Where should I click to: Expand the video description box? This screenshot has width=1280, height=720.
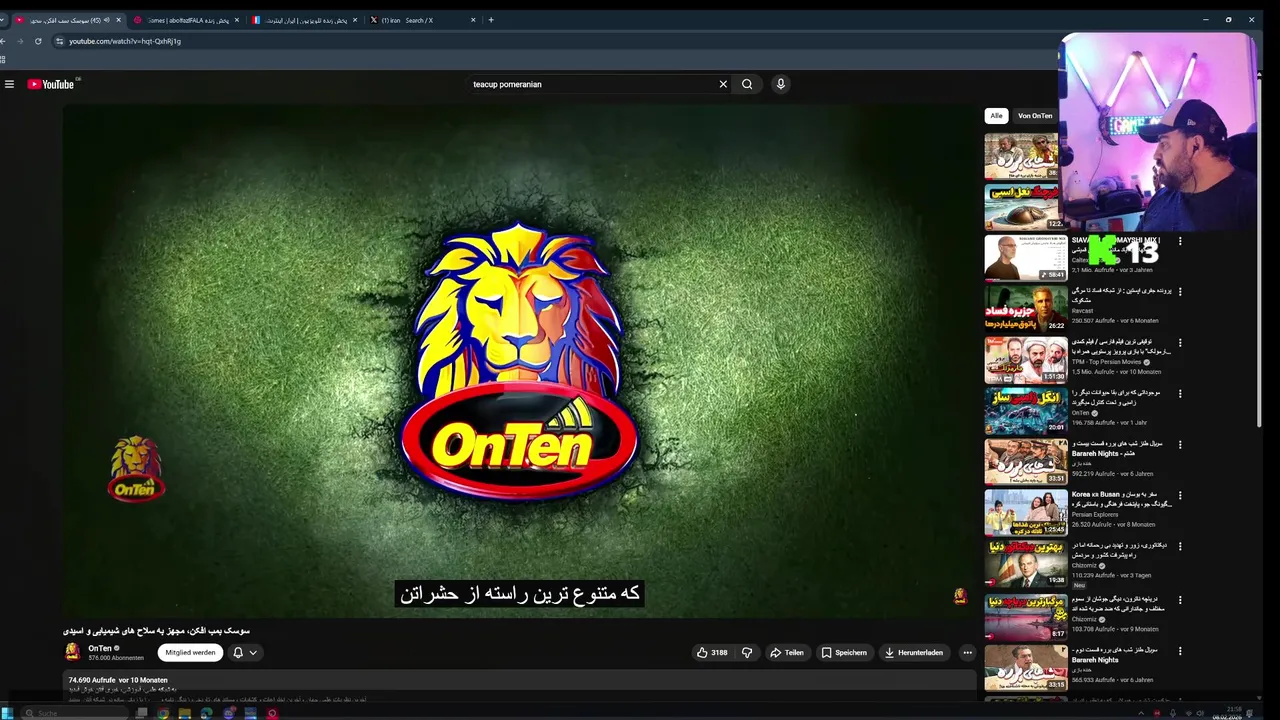(519, 688)
